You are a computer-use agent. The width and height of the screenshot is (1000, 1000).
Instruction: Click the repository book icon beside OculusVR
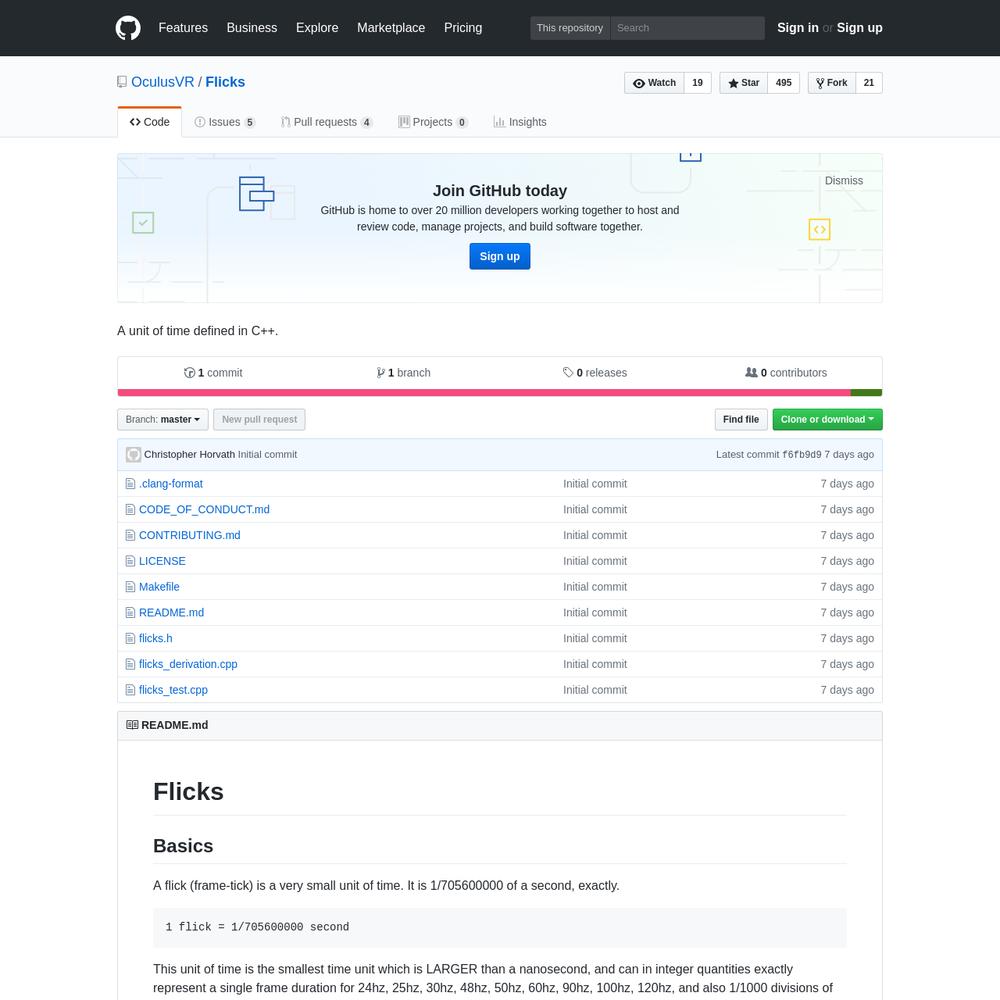(122, 82)
